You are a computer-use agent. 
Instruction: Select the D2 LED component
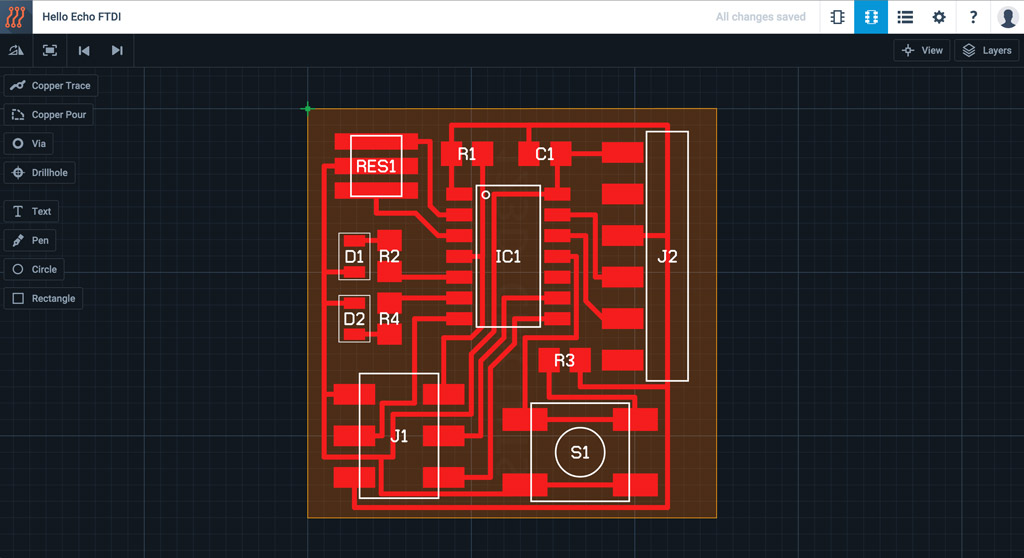(x=354, y=319)
